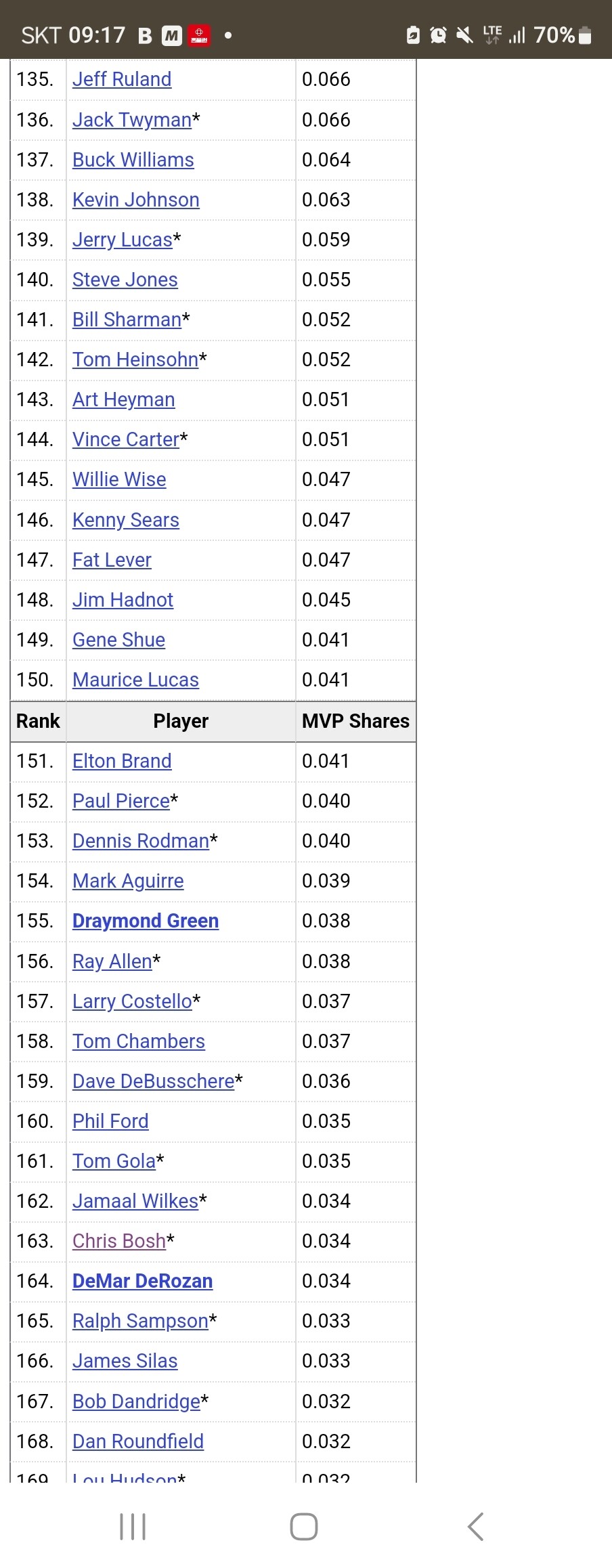Tap the M notification icon in the status bar
Screen dimensions: 612x1568
(x=172, y=35)
